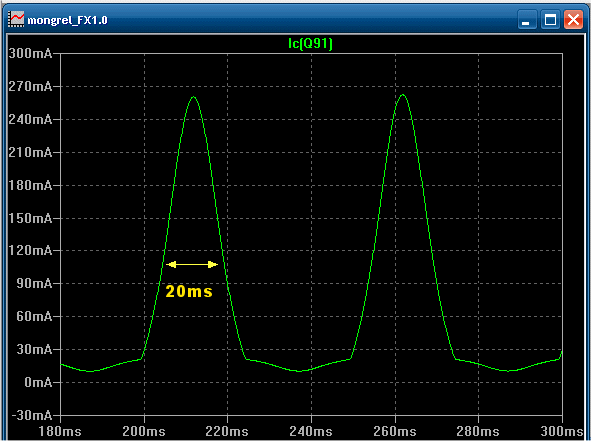Click the 260ms time axis label
The height and width of the screenshot is (441, 591).
pos(395,431)
